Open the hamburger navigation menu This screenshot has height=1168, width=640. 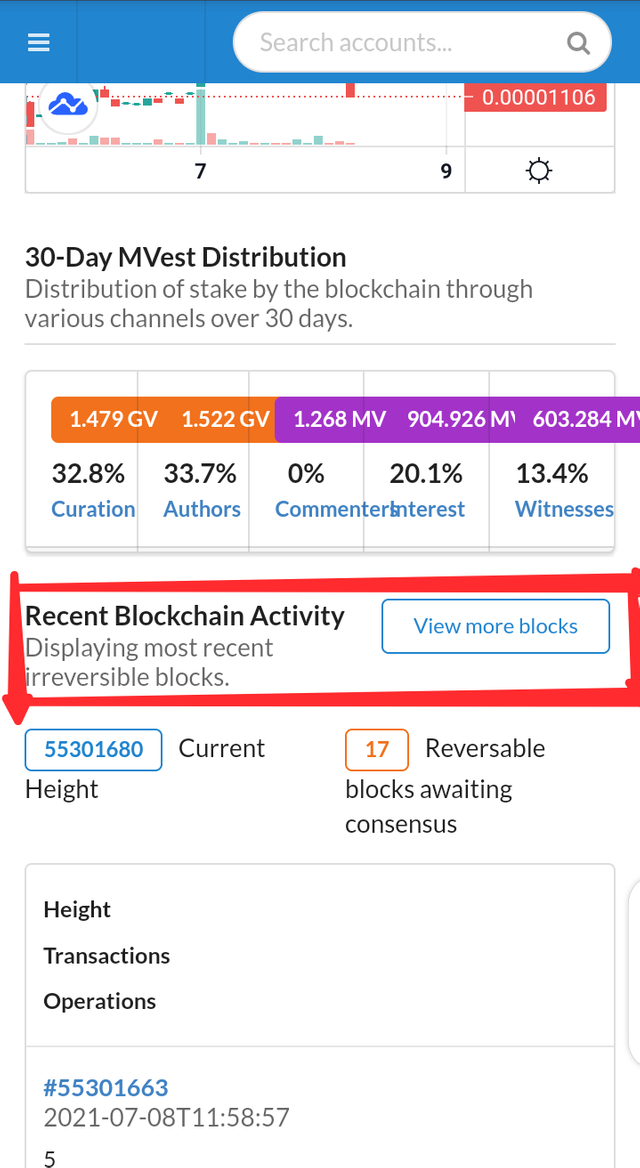coord(39,42)
